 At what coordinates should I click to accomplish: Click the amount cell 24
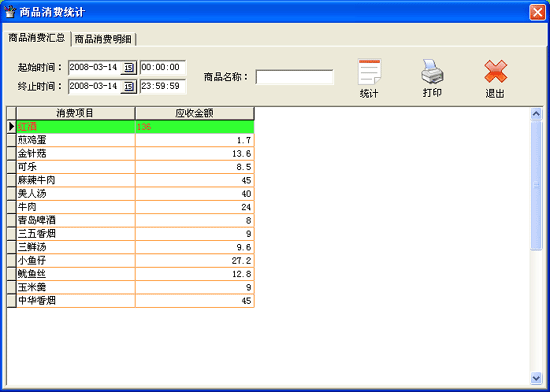195,207
